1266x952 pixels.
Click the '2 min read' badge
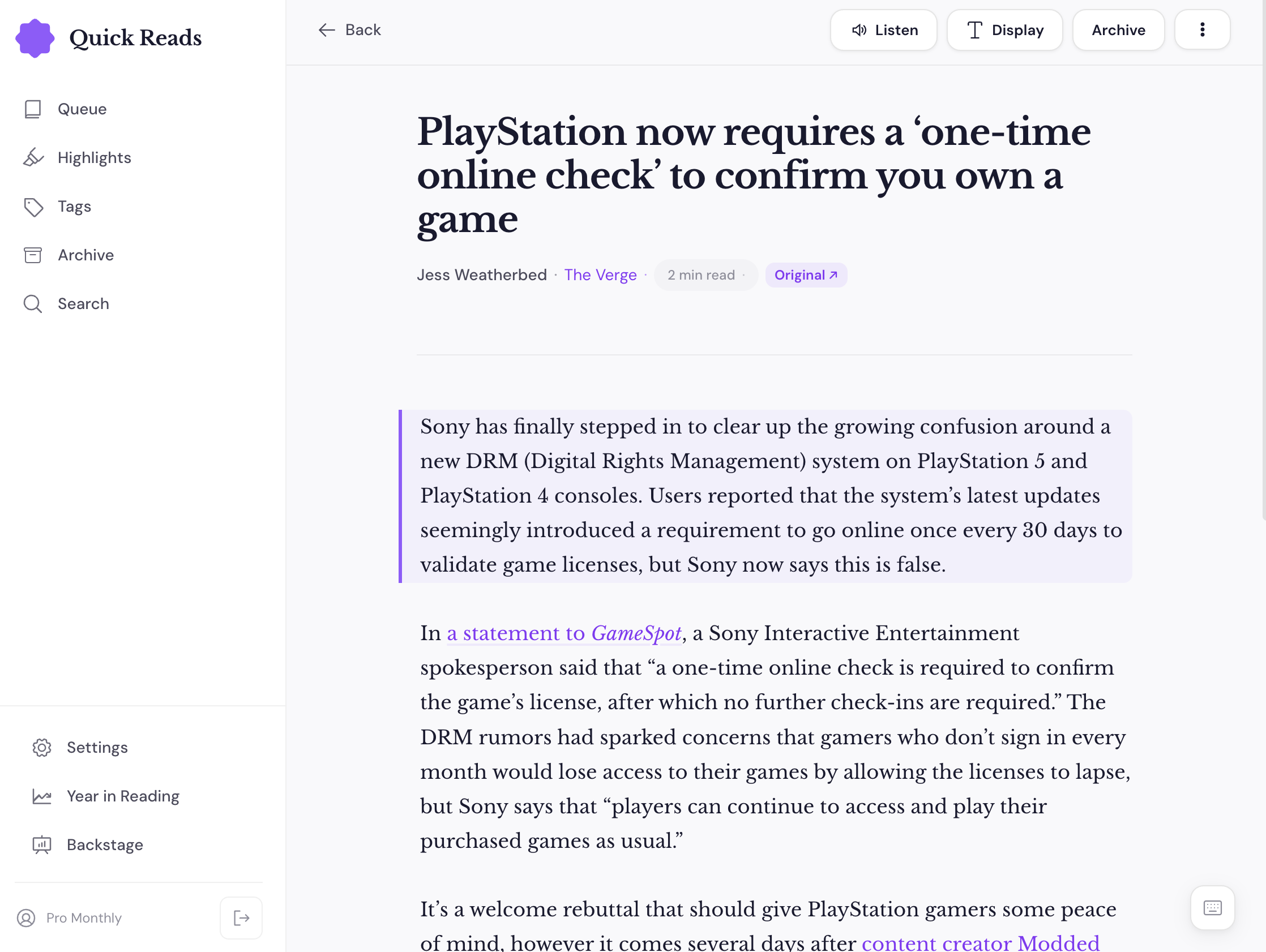[x=705, y=275]
